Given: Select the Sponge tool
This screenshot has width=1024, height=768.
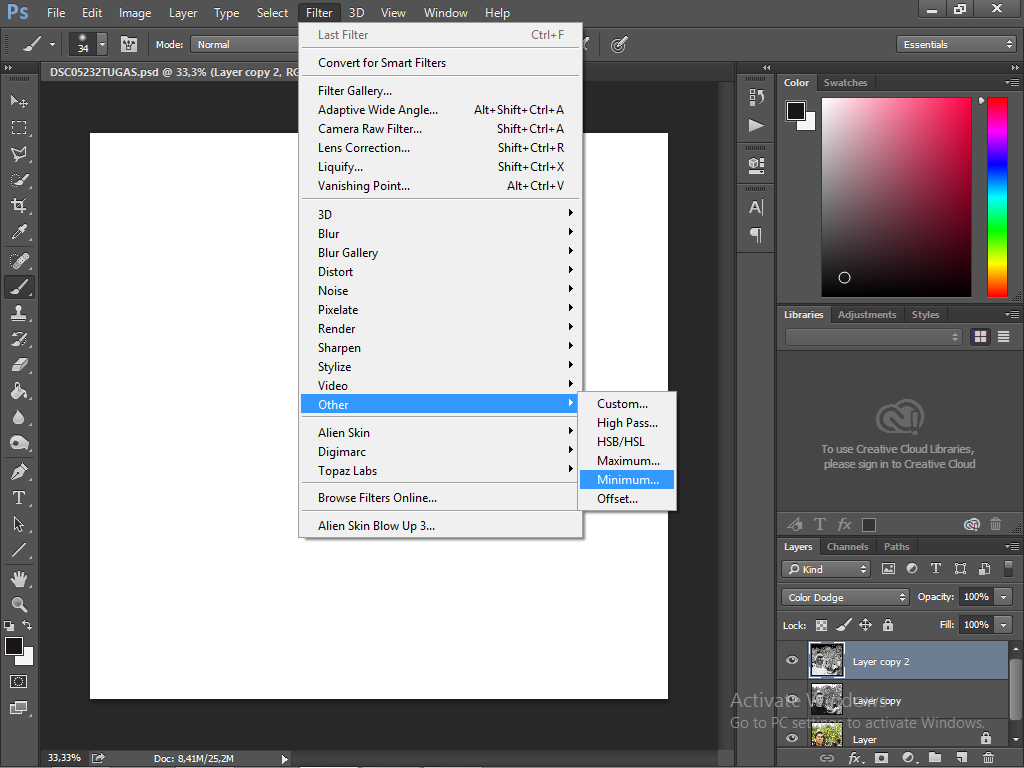Looking at the screenshot, I should click(19, 443).
